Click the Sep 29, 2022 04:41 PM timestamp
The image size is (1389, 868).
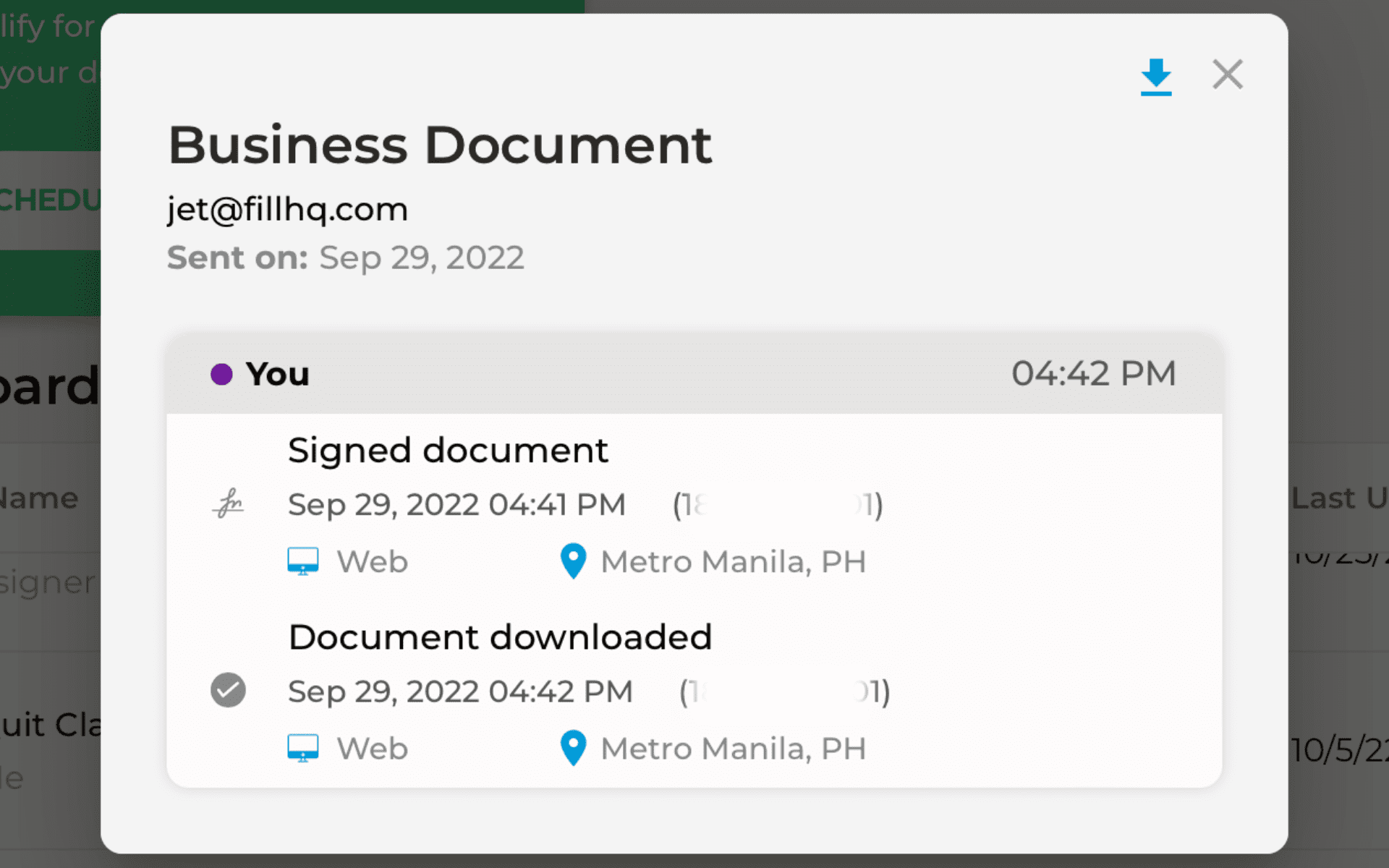(x=456, y=505)
